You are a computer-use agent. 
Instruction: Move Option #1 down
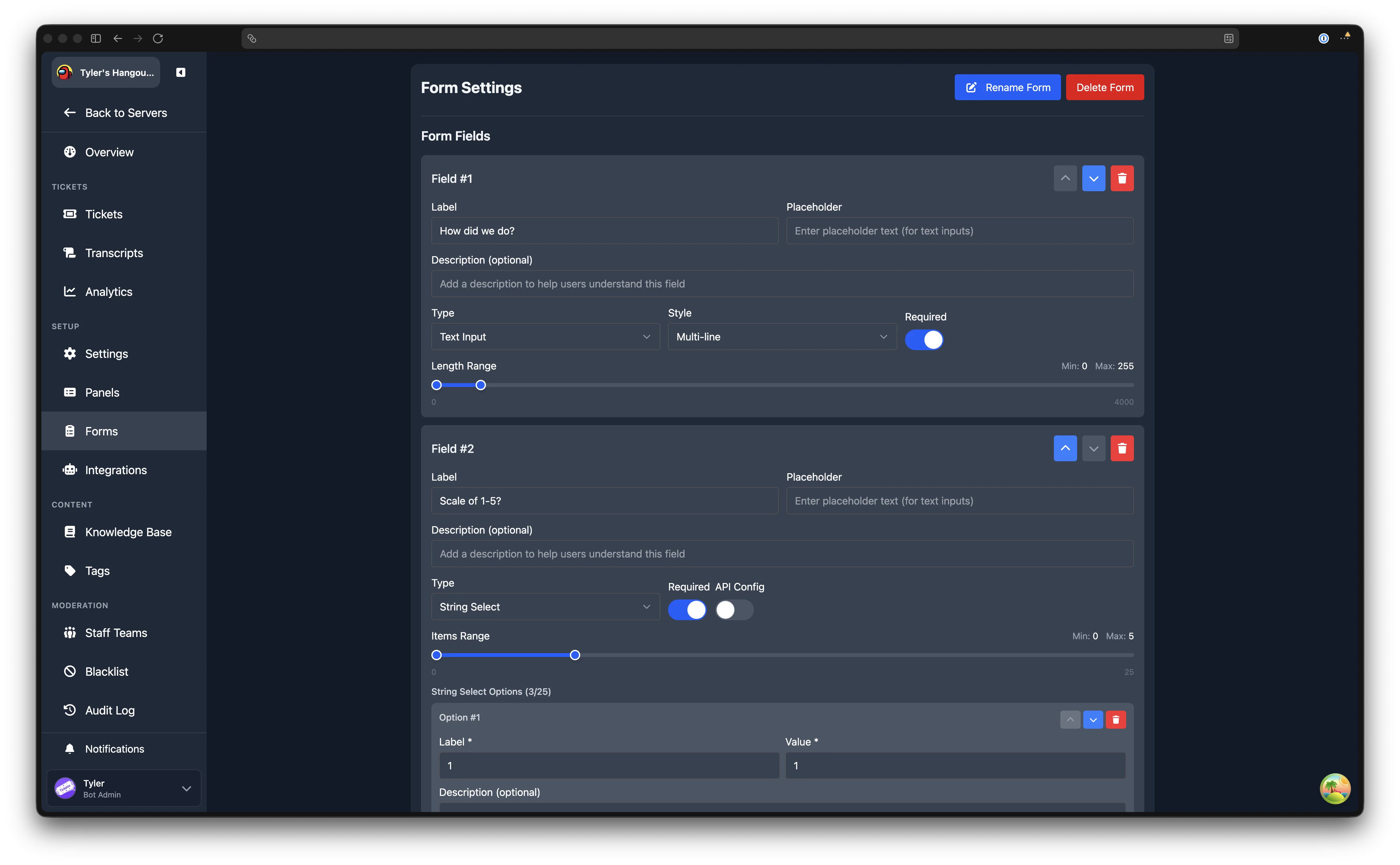click(1093, 720)
